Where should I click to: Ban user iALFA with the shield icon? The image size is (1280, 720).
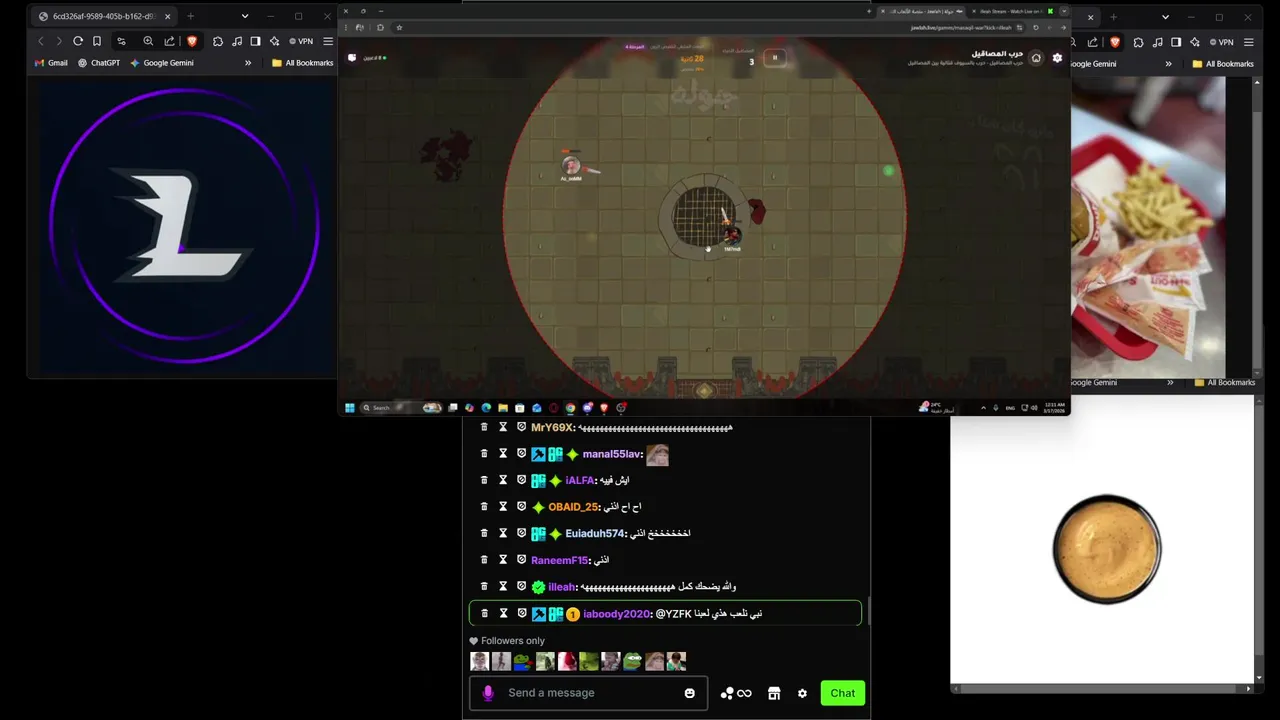click(x=521, y=480)
